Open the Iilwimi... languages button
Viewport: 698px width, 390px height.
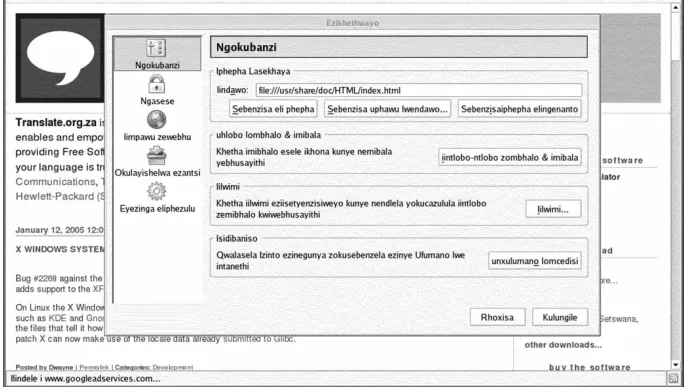pyautogui.click(x=553, y=209)
